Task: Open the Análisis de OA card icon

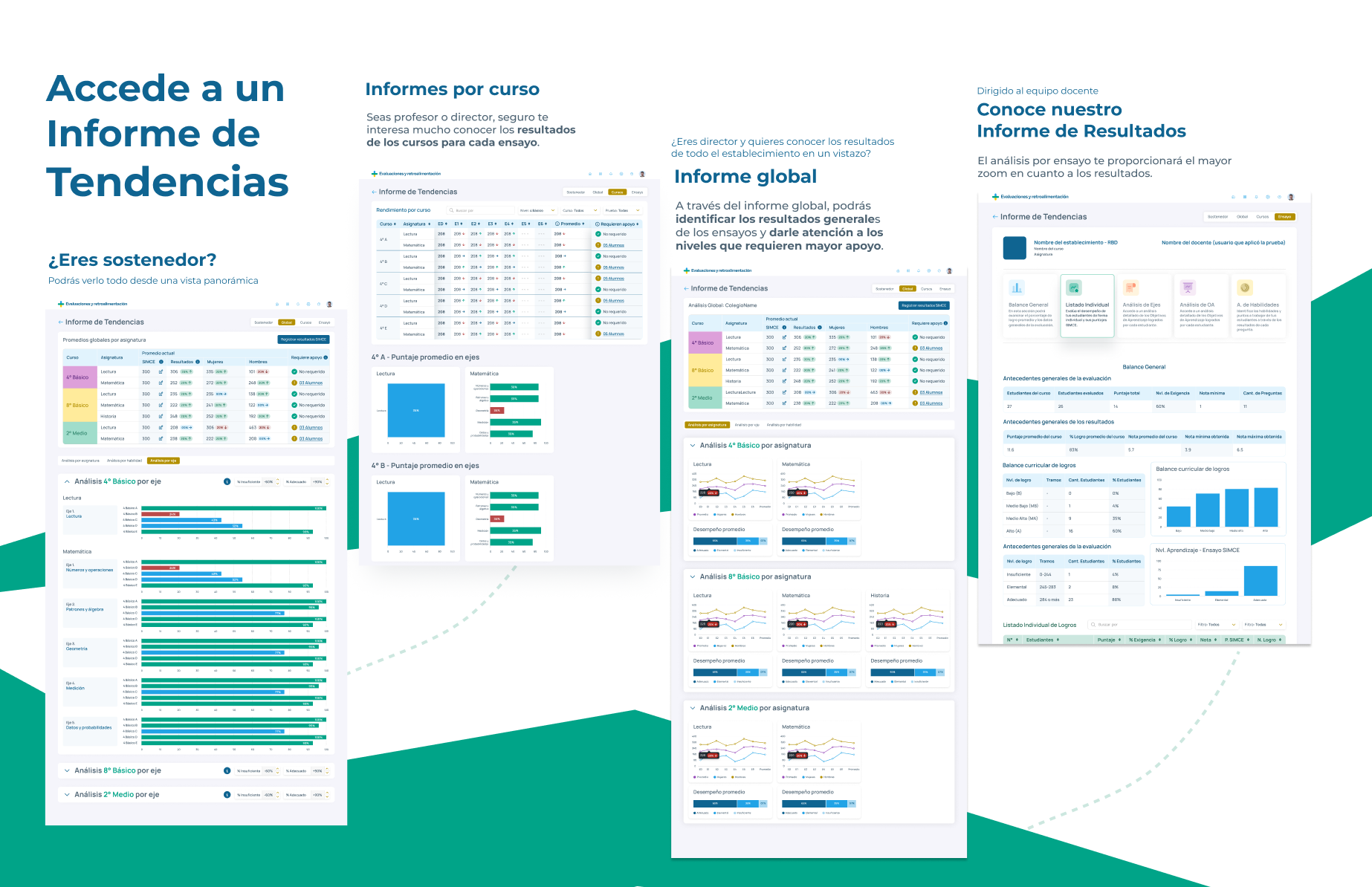Action: (x=1188, y=287)
